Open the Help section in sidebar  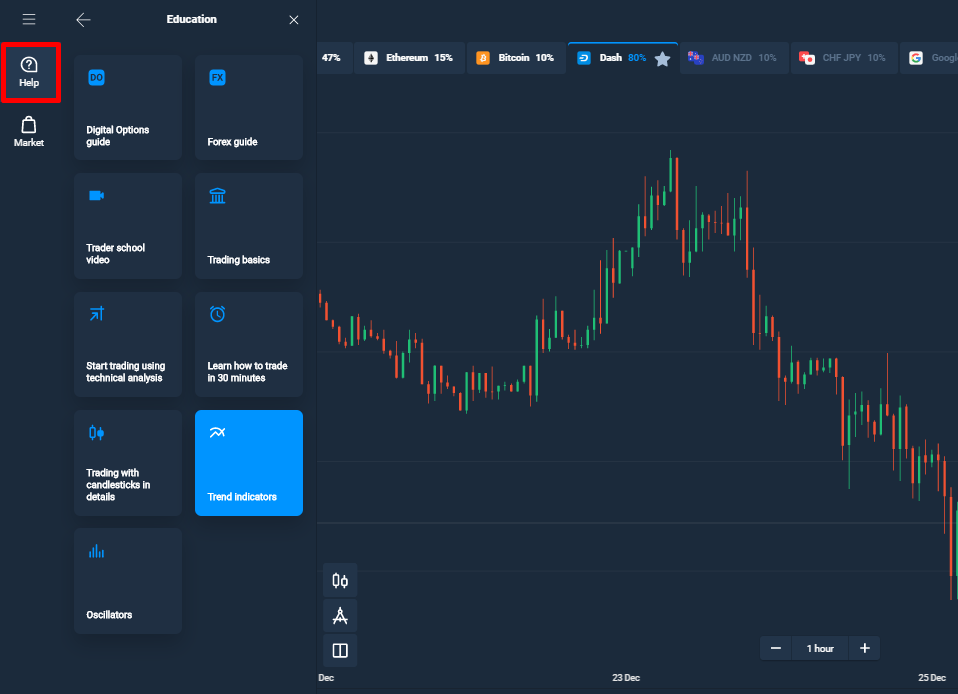(29, 72)
